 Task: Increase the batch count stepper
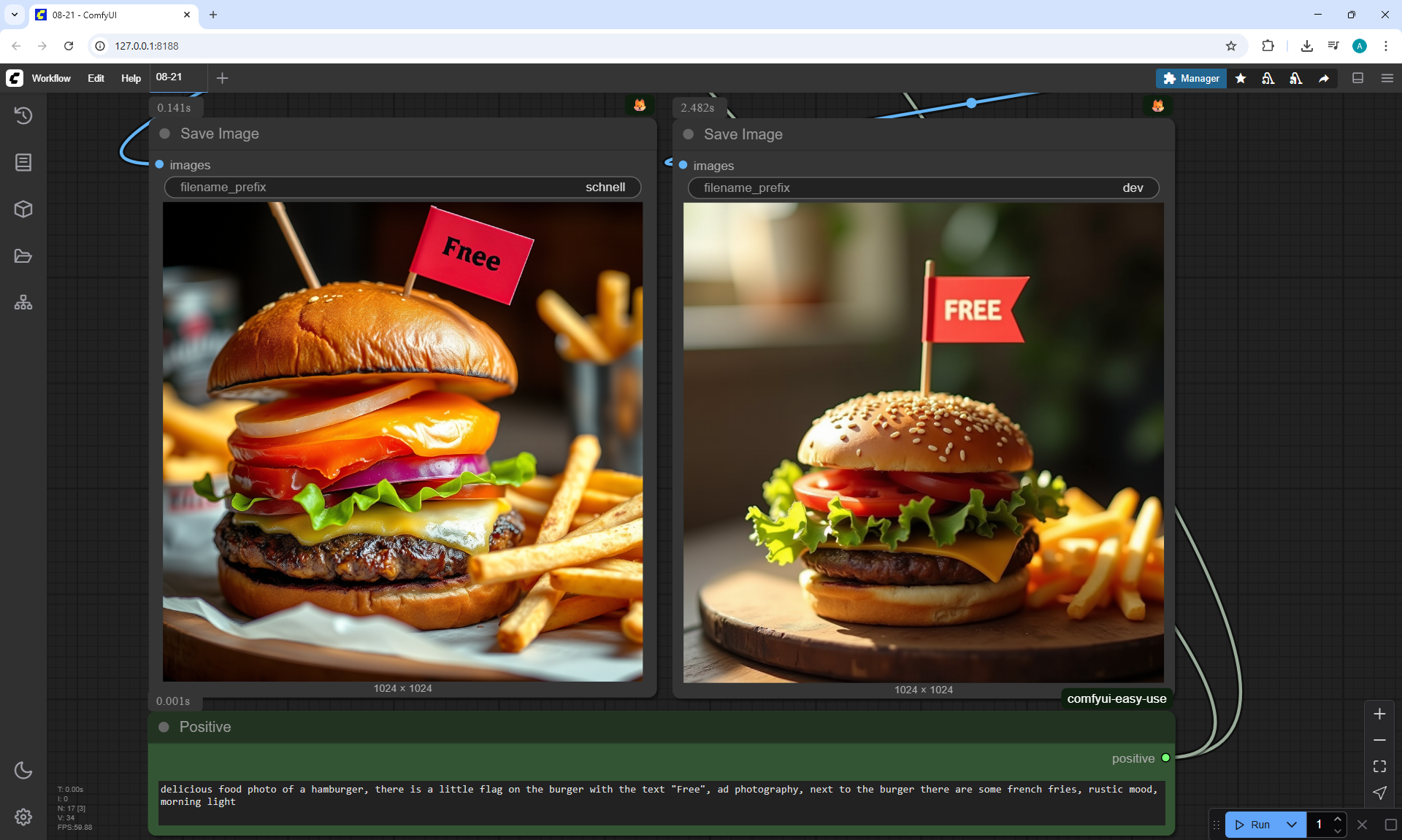(1338, 819)
